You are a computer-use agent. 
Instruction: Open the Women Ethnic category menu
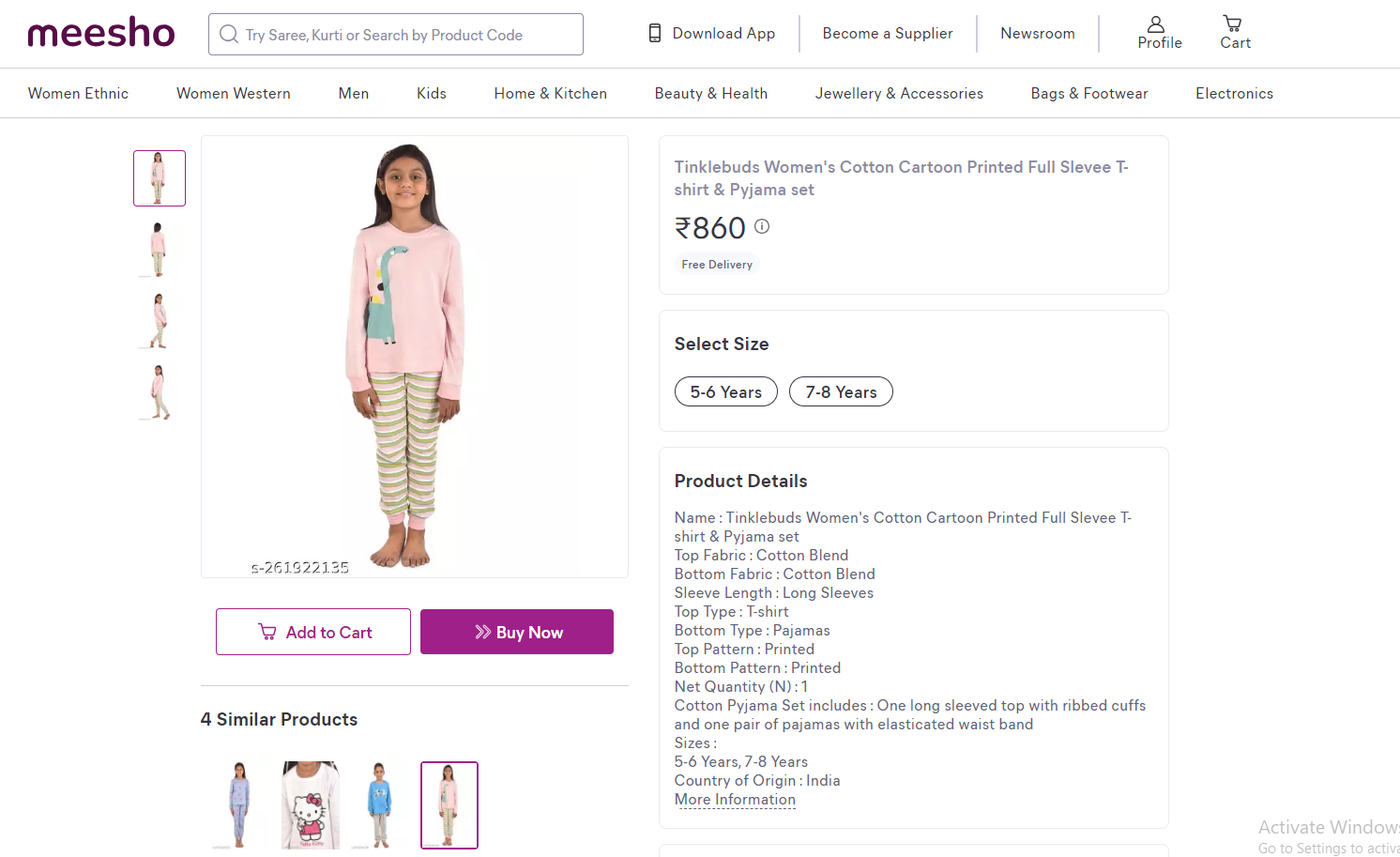[x=78, y=94]
